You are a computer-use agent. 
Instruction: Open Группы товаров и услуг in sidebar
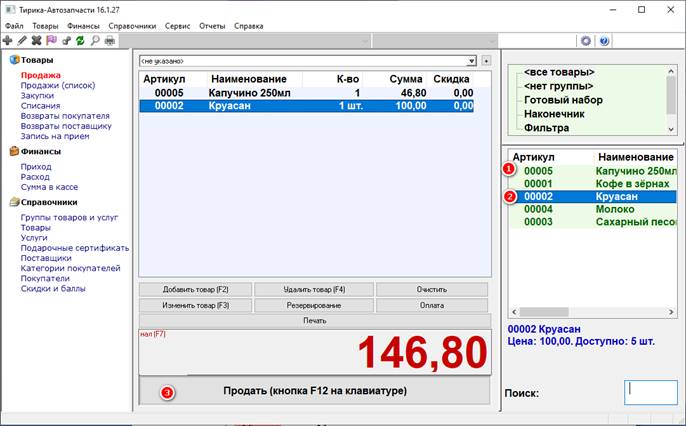click(70, 217)
